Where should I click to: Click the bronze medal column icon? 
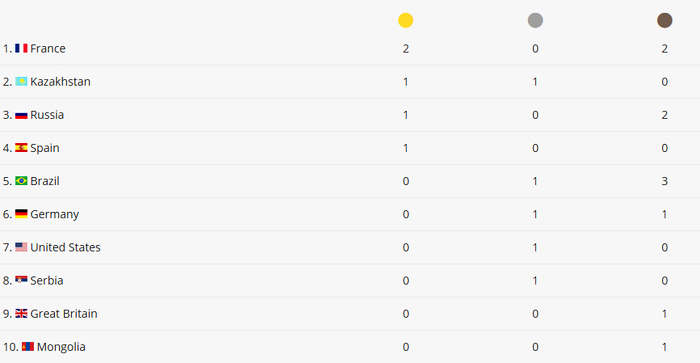coord(664,20)
